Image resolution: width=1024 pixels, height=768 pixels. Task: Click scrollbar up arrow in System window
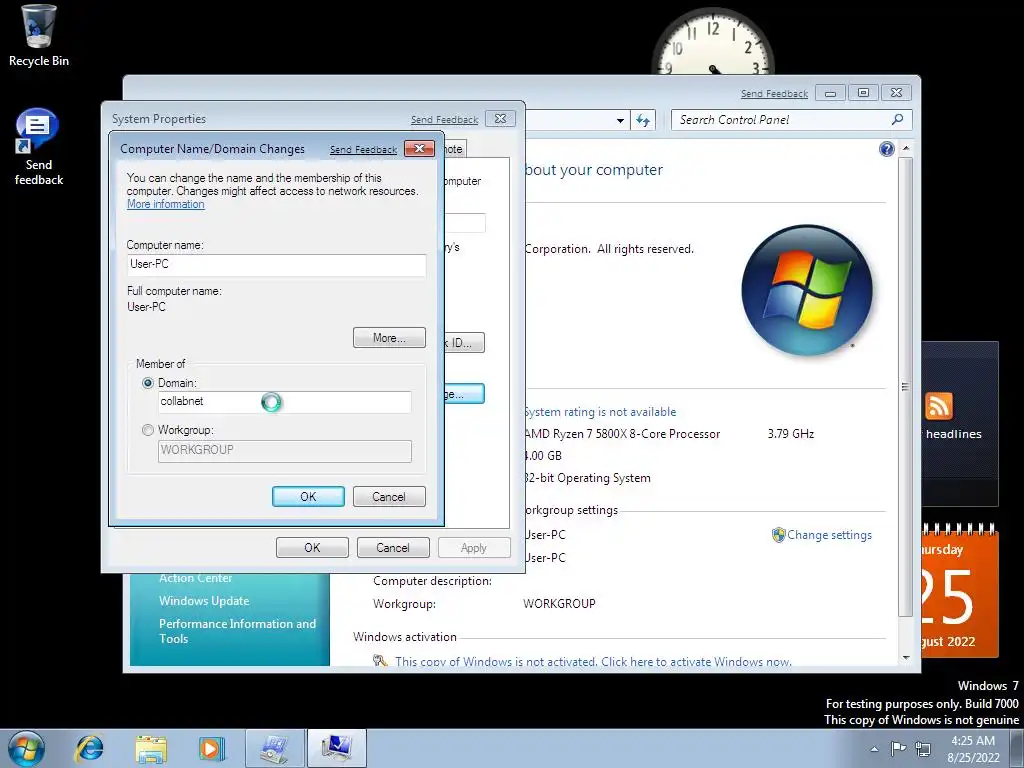tap(906, 148)
